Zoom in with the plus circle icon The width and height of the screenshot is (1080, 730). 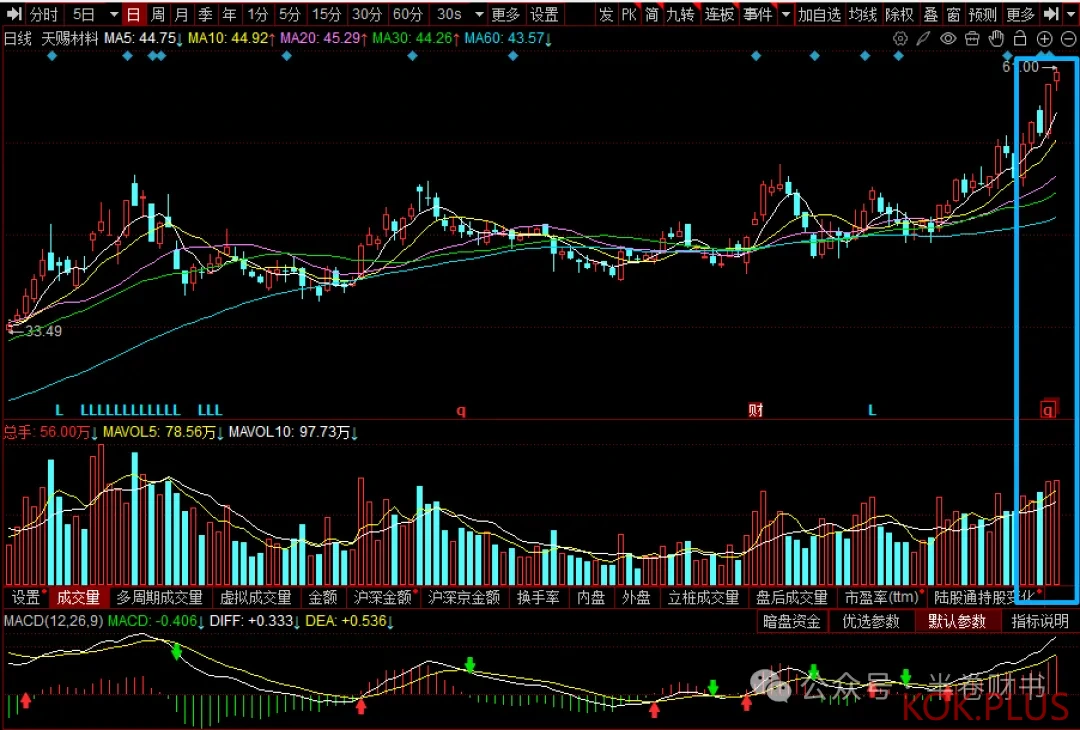pyautogui.click(x=1044, y=39)
